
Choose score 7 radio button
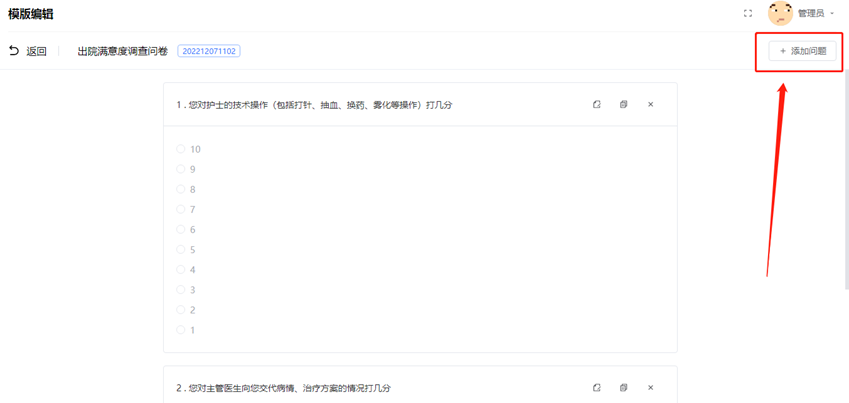[181, 209]
